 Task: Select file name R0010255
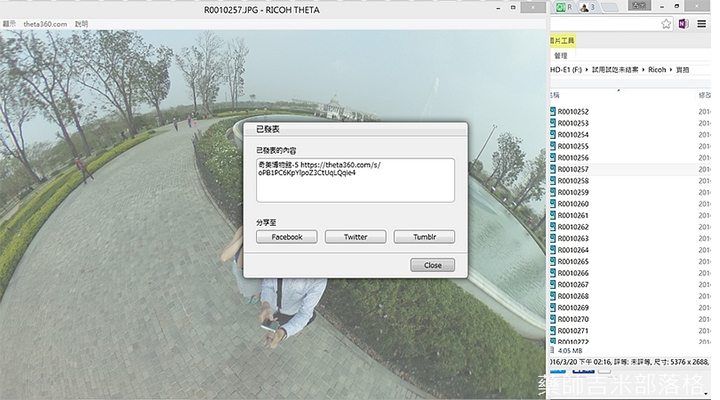[x=573, y=146]
